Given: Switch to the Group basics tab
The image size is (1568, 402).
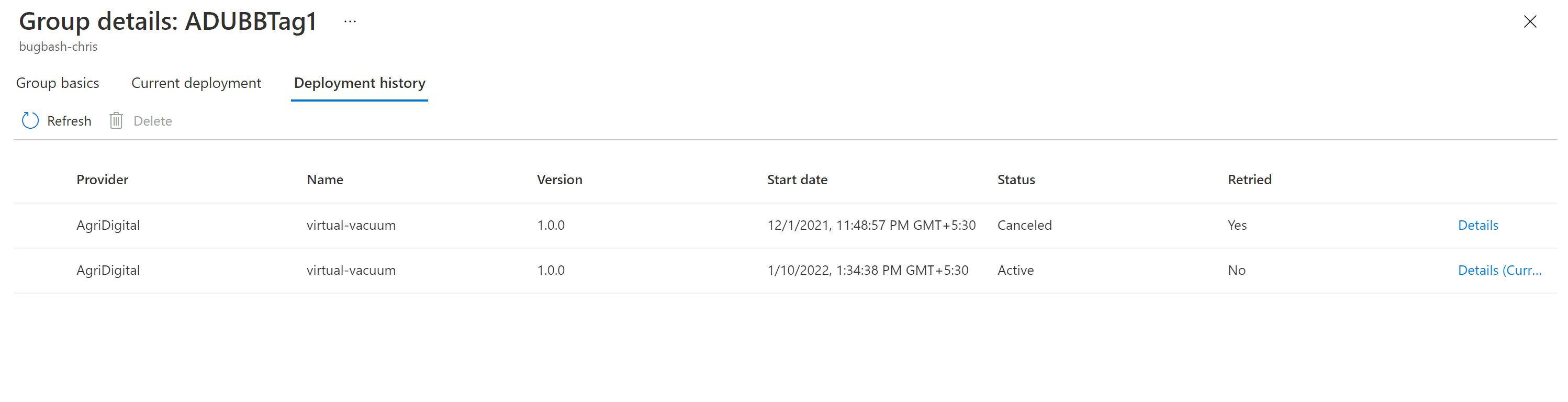Looking at the screenshot, I should coord(57,83).
